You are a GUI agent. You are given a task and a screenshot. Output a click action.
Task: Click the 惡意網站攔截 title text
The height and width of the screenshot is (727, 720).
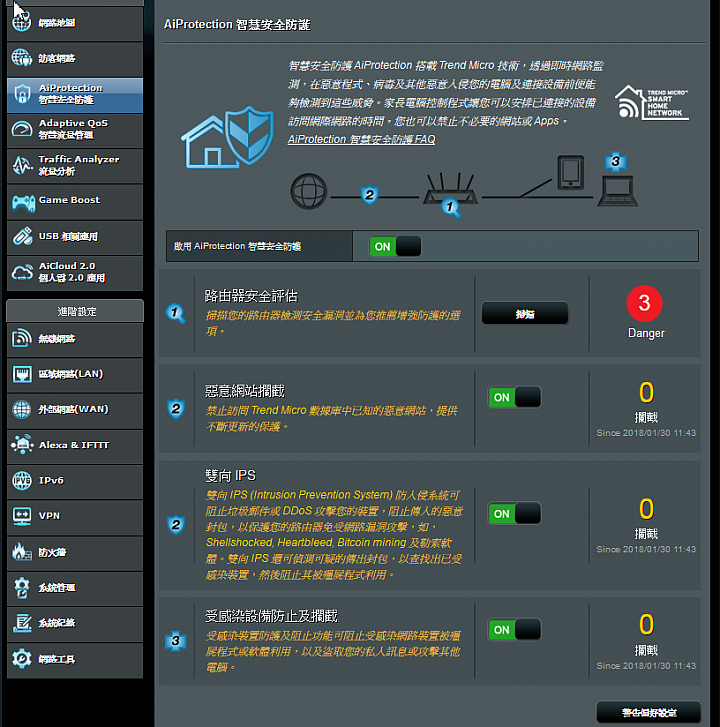[x=245, y=391]
